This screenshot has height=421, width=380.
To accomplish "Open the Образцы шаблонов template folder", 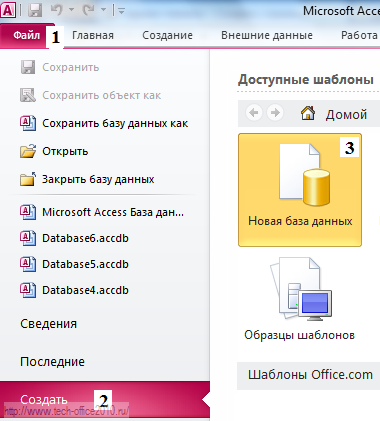I will point(299,299).
